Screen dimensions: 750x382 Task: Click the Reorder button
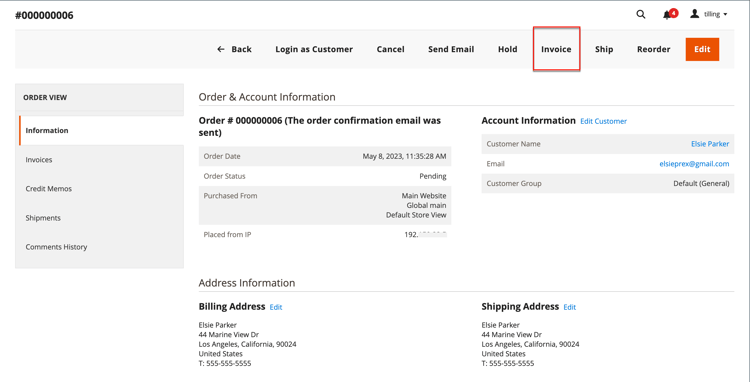pos(653,49)
